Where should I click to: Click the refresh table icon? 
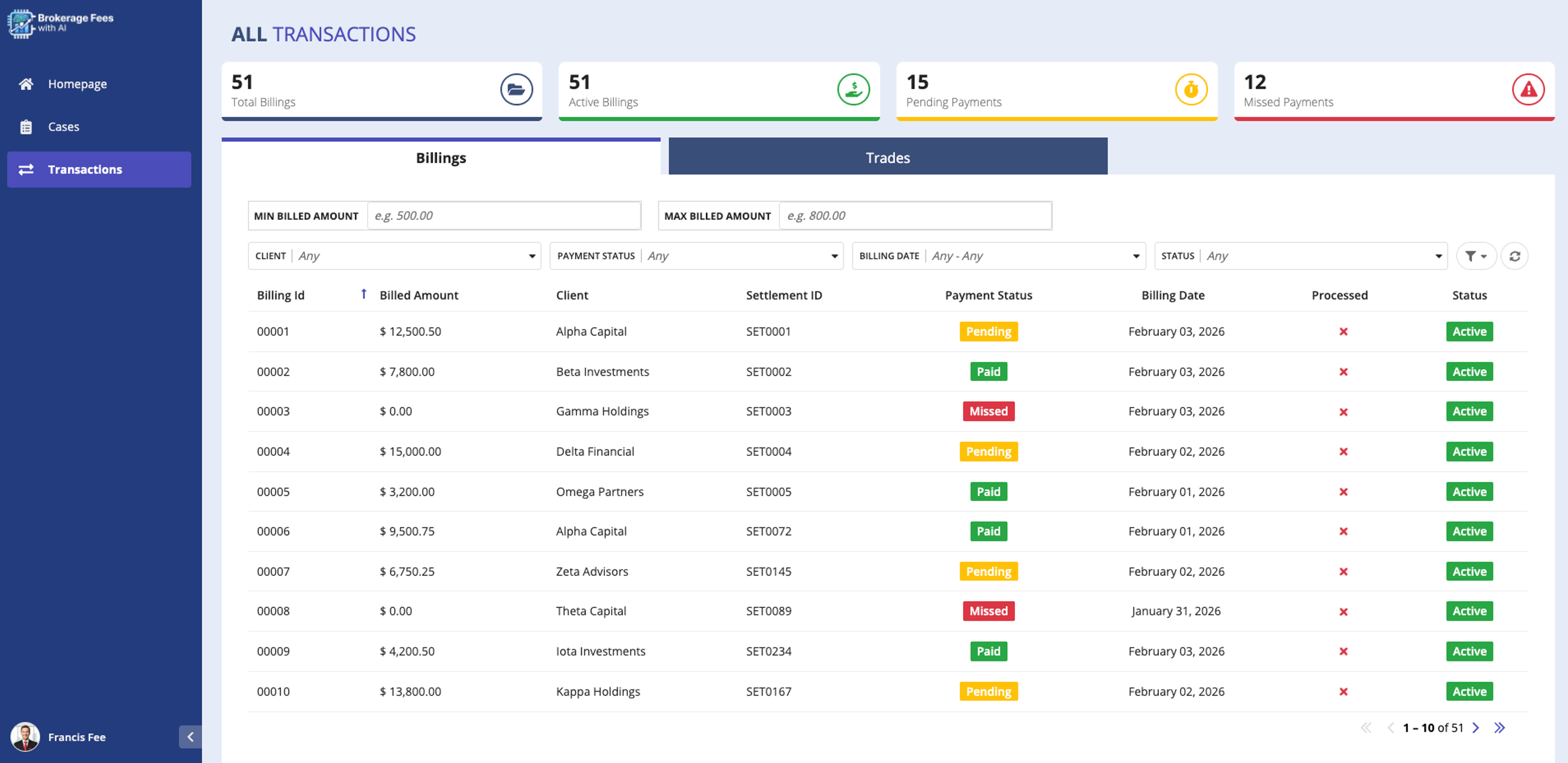[1515, 256]
